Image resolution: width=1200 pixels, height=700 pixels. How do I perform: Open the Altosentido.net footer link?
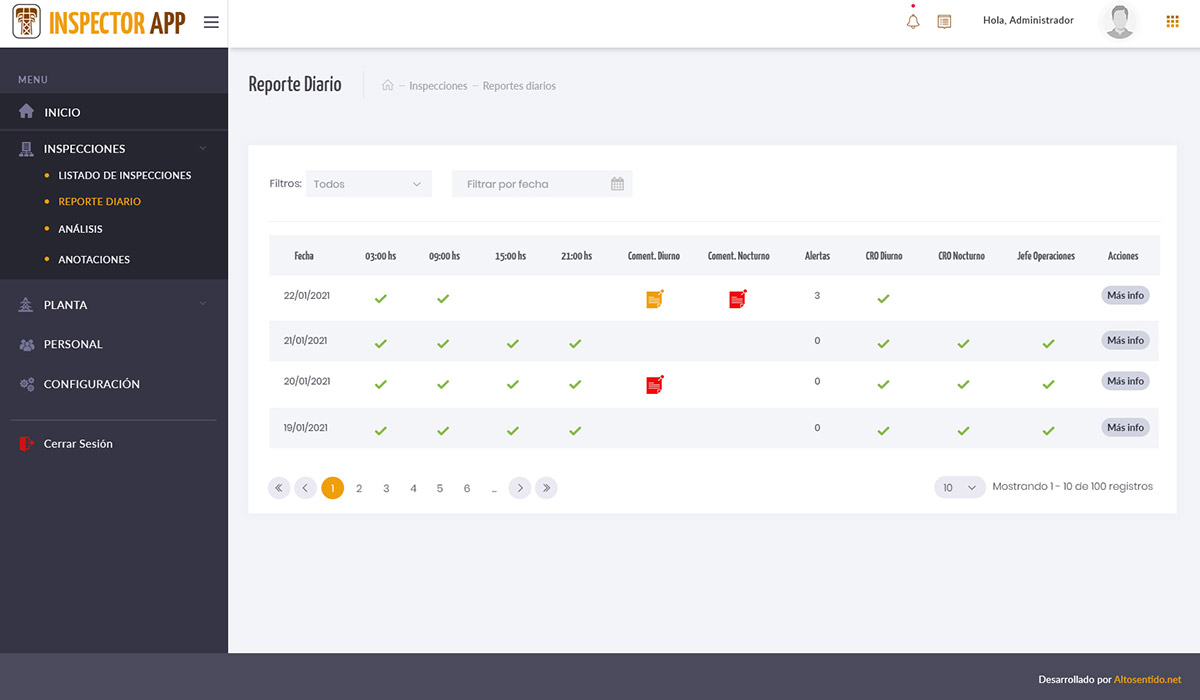point(1147,679)
